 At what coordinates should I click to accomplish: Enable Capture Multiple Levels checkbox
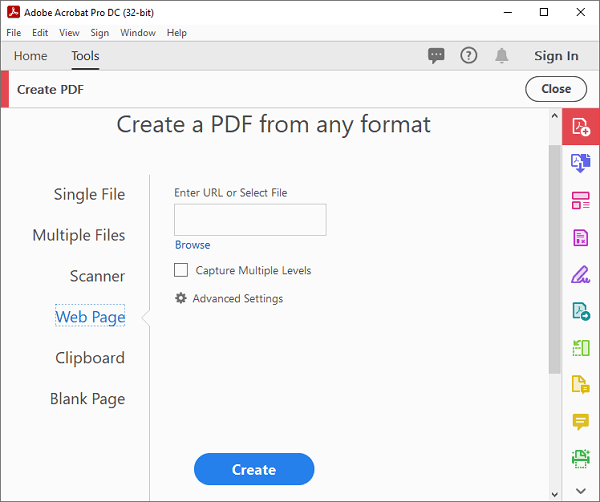pyautogui.click(x=181, y=270)
